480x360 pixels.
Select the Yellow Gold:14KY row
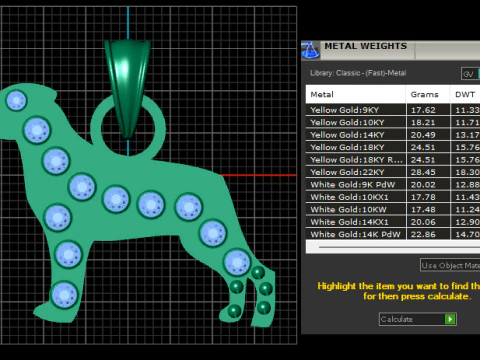pos(393,135)
